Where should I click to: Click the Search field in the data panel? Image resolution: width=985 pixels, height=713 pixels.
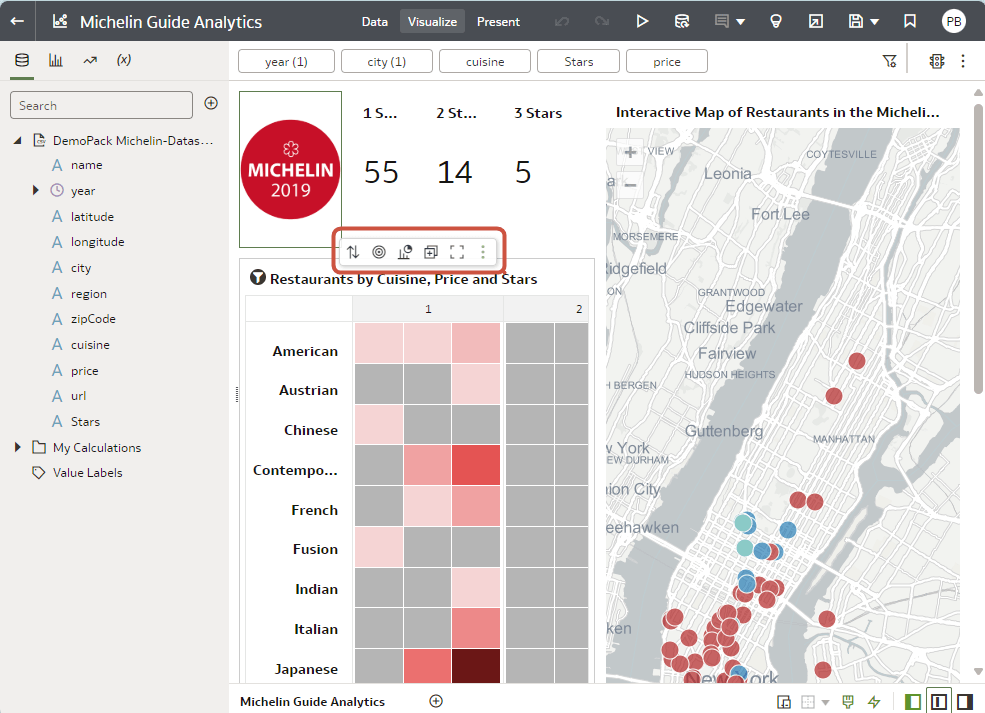[x=101, y=105]
